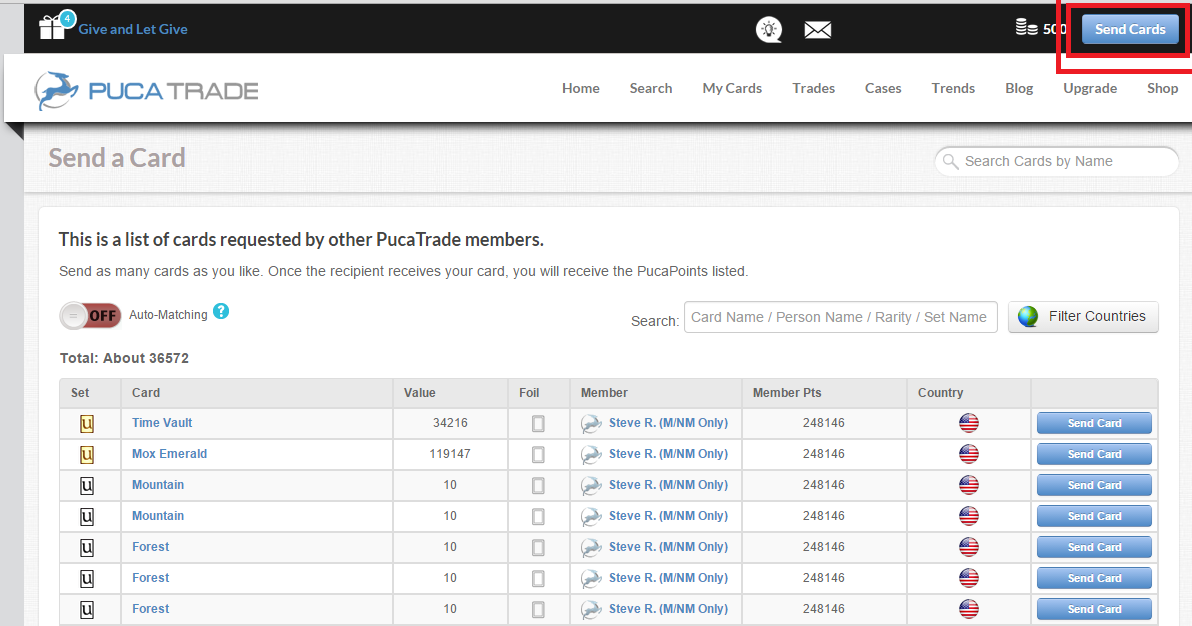Send Card for Mox Emerald
This screenshot has height=626, width=1192.
[1094, 454]
